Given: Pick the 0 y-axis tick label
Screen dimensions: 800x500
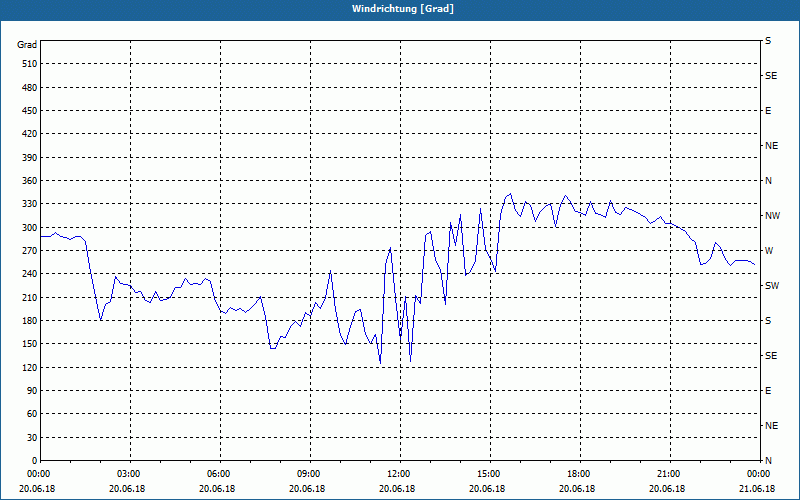Looking at the screenshot, I should point(35,461).
